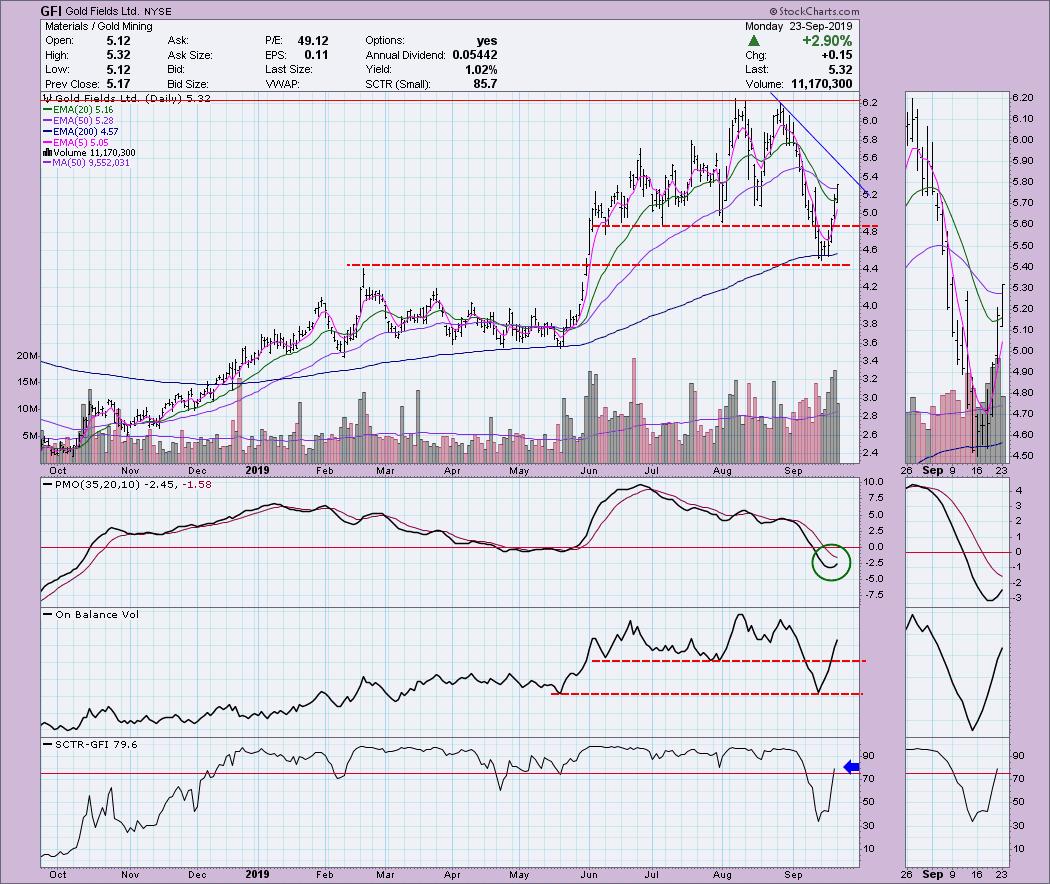
Task: Click the 'Materials / Gold Mining' sector label
Action: (x=98, y=26)
